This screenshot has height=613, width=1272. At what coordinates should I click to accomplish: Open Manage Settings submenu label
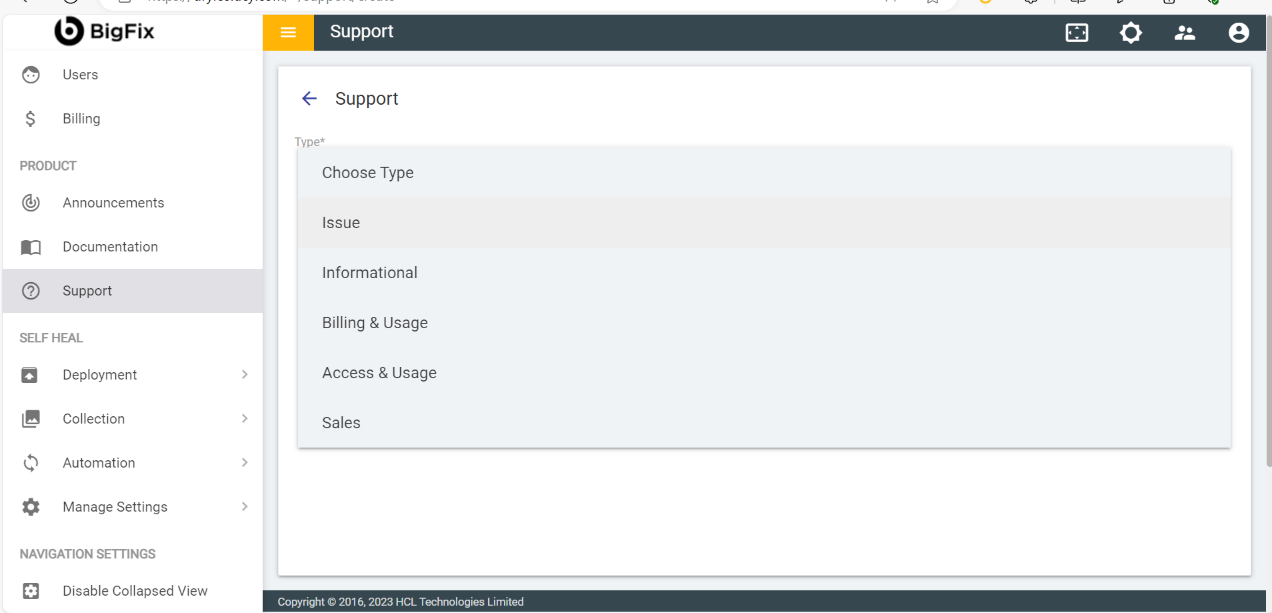pyautogui.click(x=115, y=507)
